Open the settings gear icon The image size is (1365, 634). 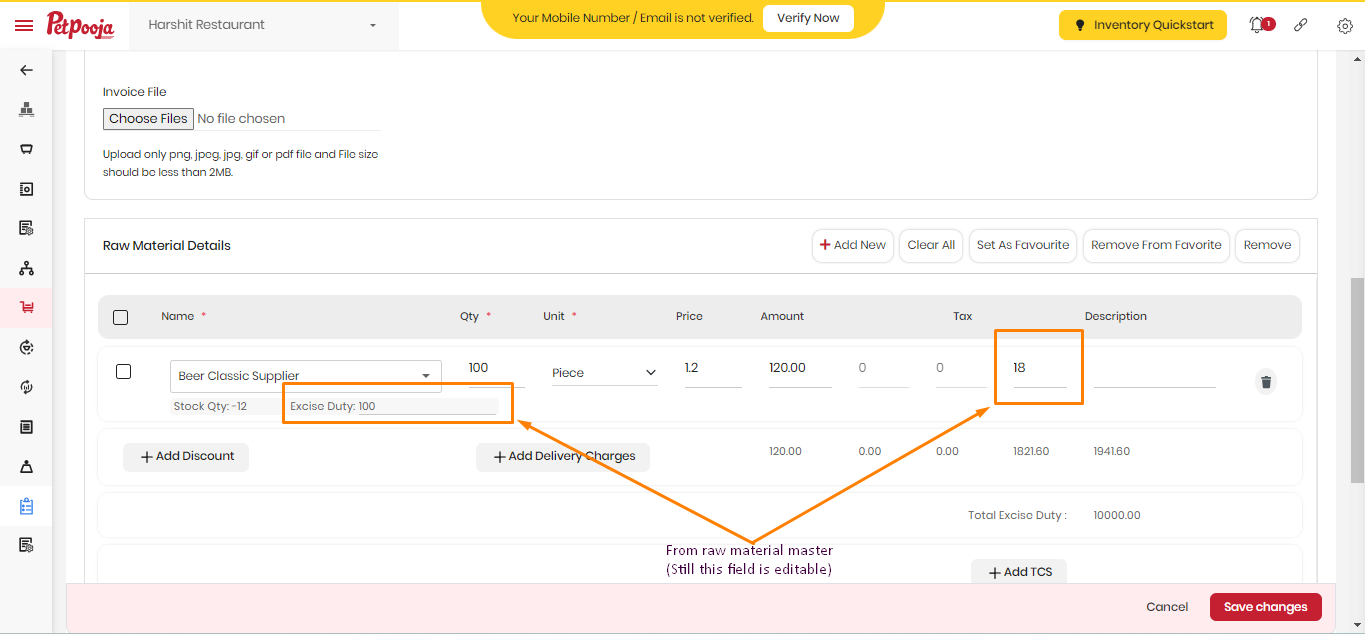[1345, 25]
